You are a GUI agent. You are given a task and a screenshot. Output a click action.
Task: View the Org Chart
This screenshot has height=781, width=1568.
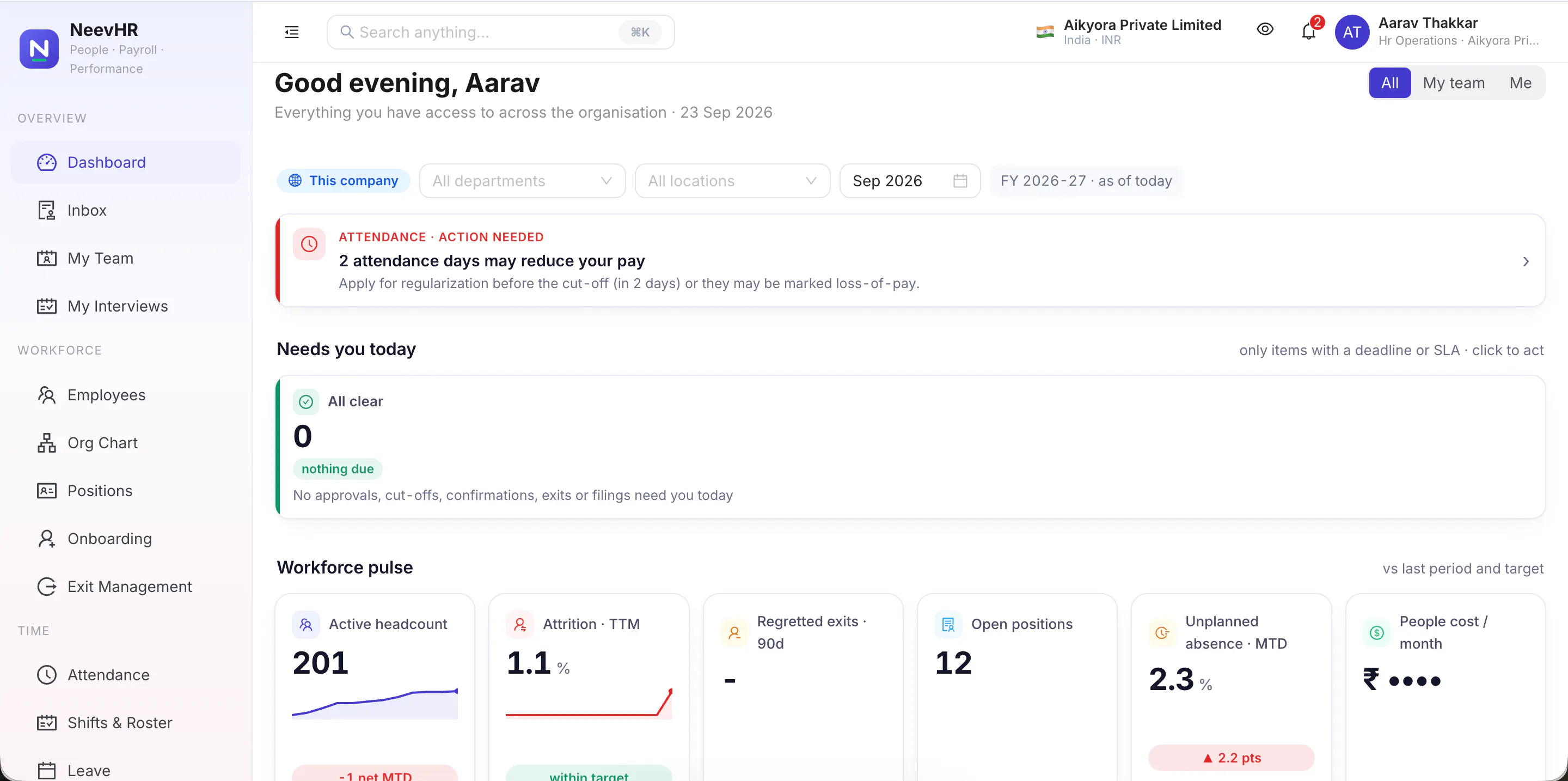125,443
